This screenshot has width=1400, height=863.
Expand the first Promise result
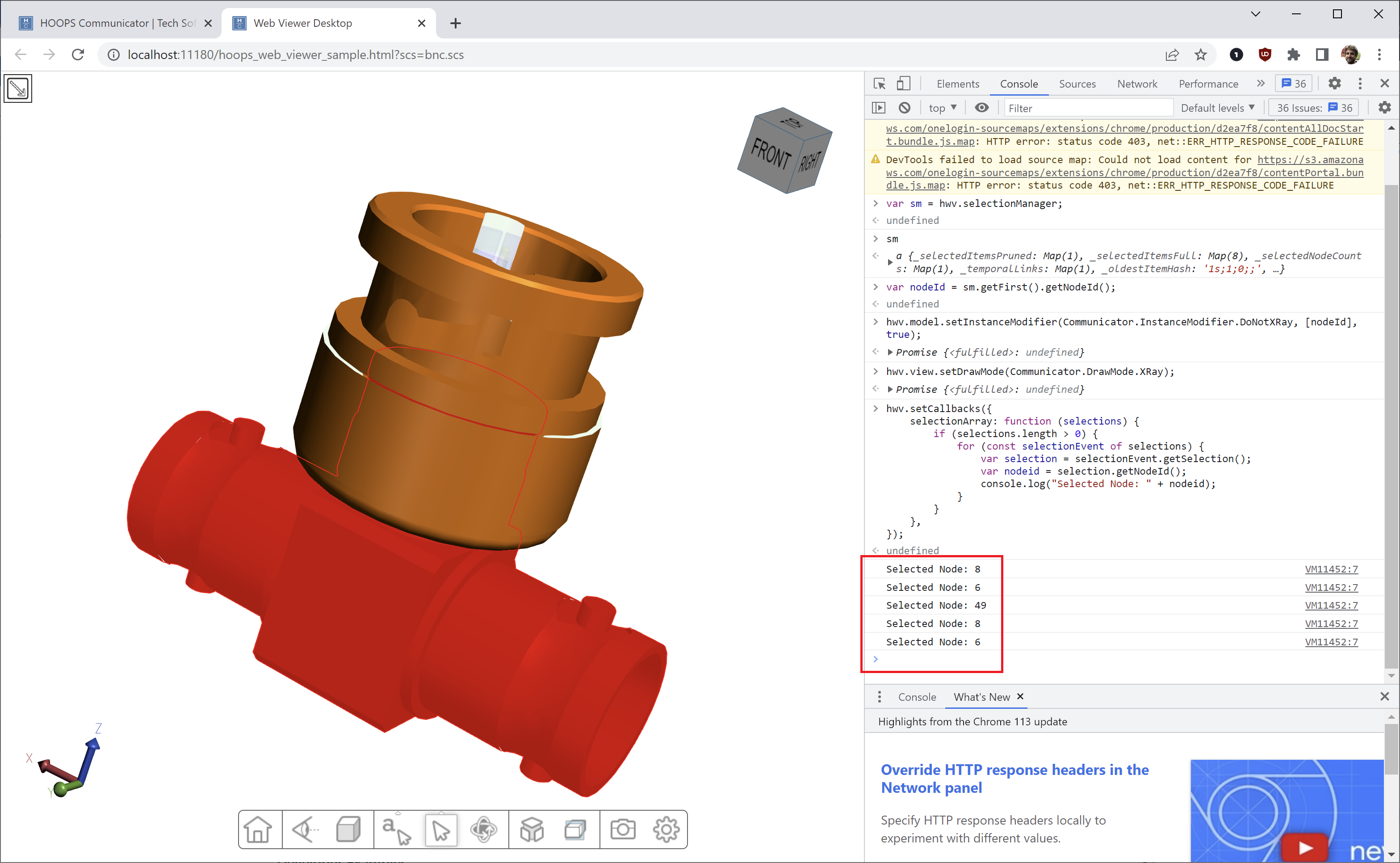(890, 353)
